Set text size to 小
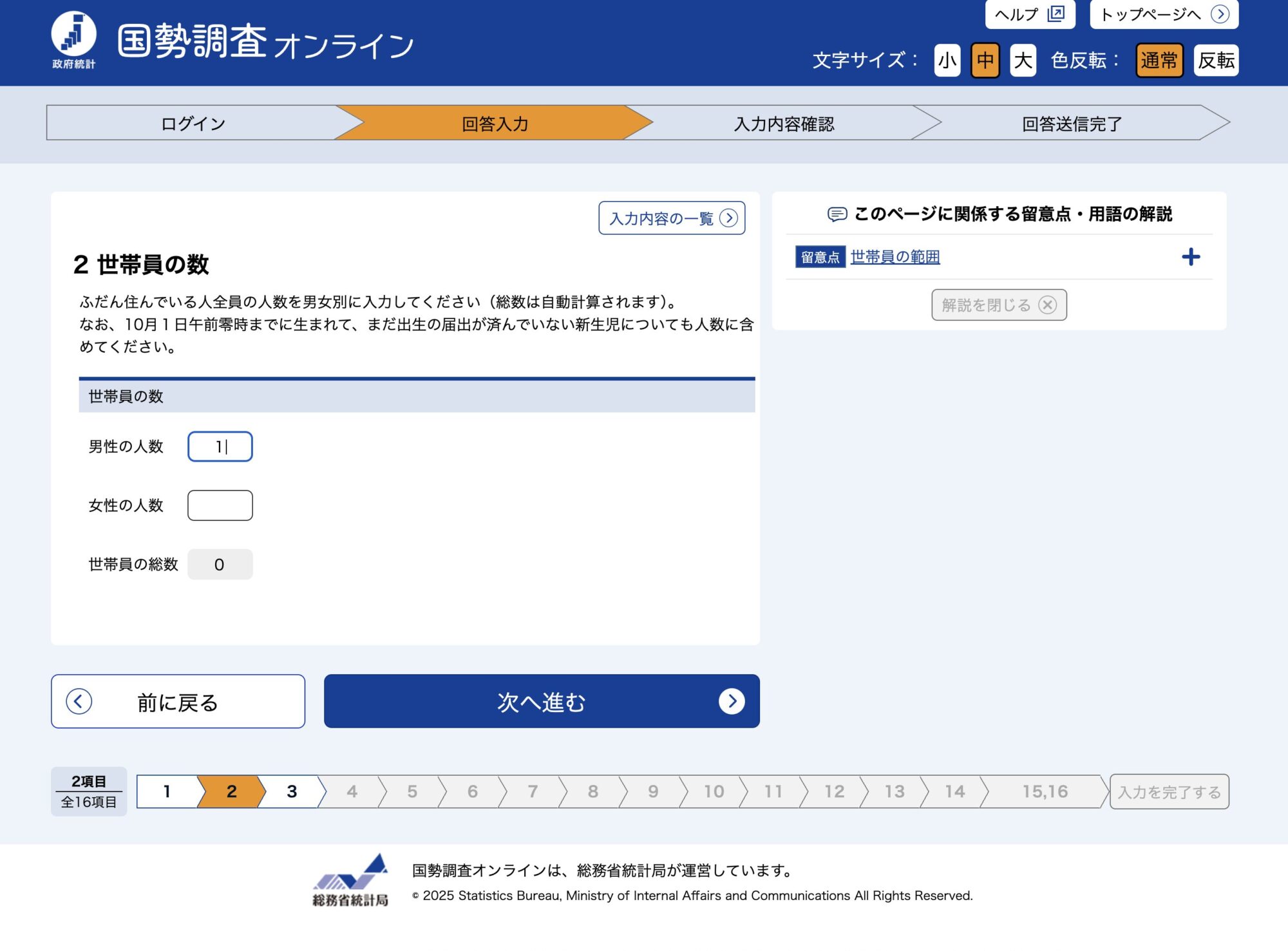1288x951 pixels. click(947, 61)
